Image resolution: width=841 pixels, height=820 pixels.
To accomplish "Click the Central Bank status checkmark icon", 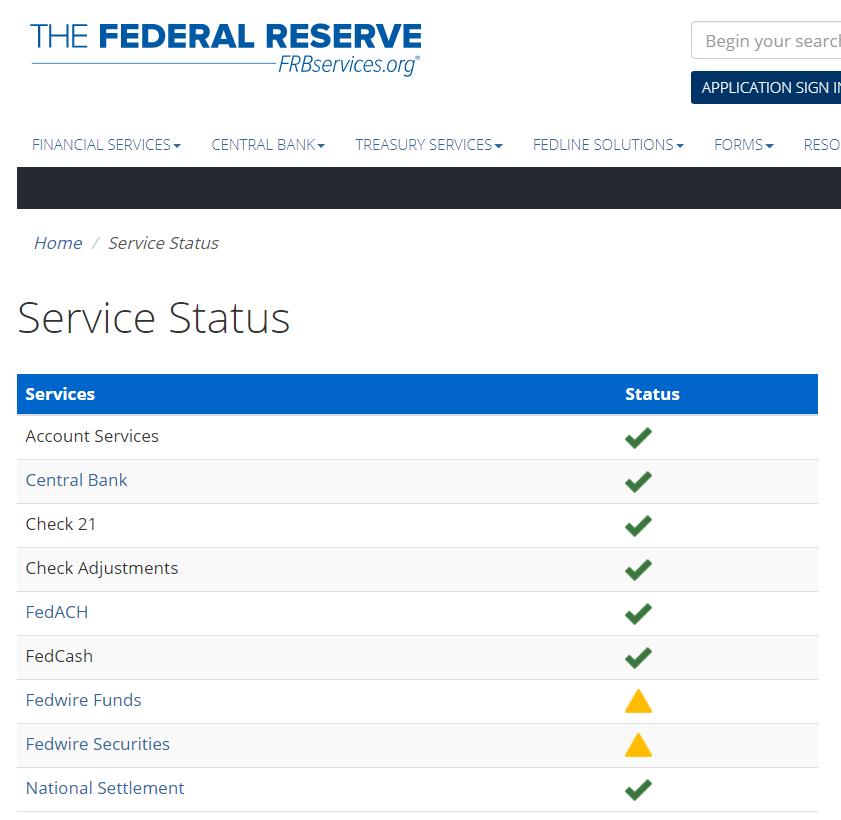I will tap(638, 481).
